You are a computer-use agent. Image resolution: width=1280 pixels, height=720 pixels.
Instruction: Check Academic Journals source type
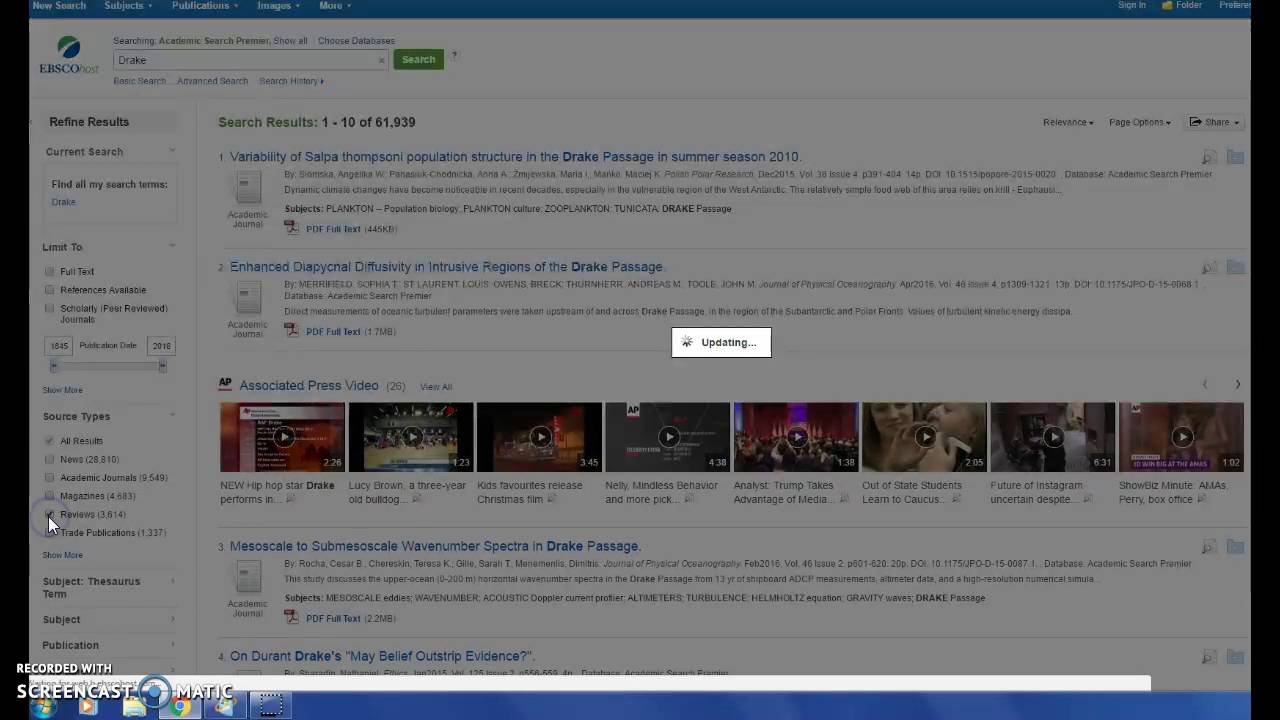coord(50,478)
